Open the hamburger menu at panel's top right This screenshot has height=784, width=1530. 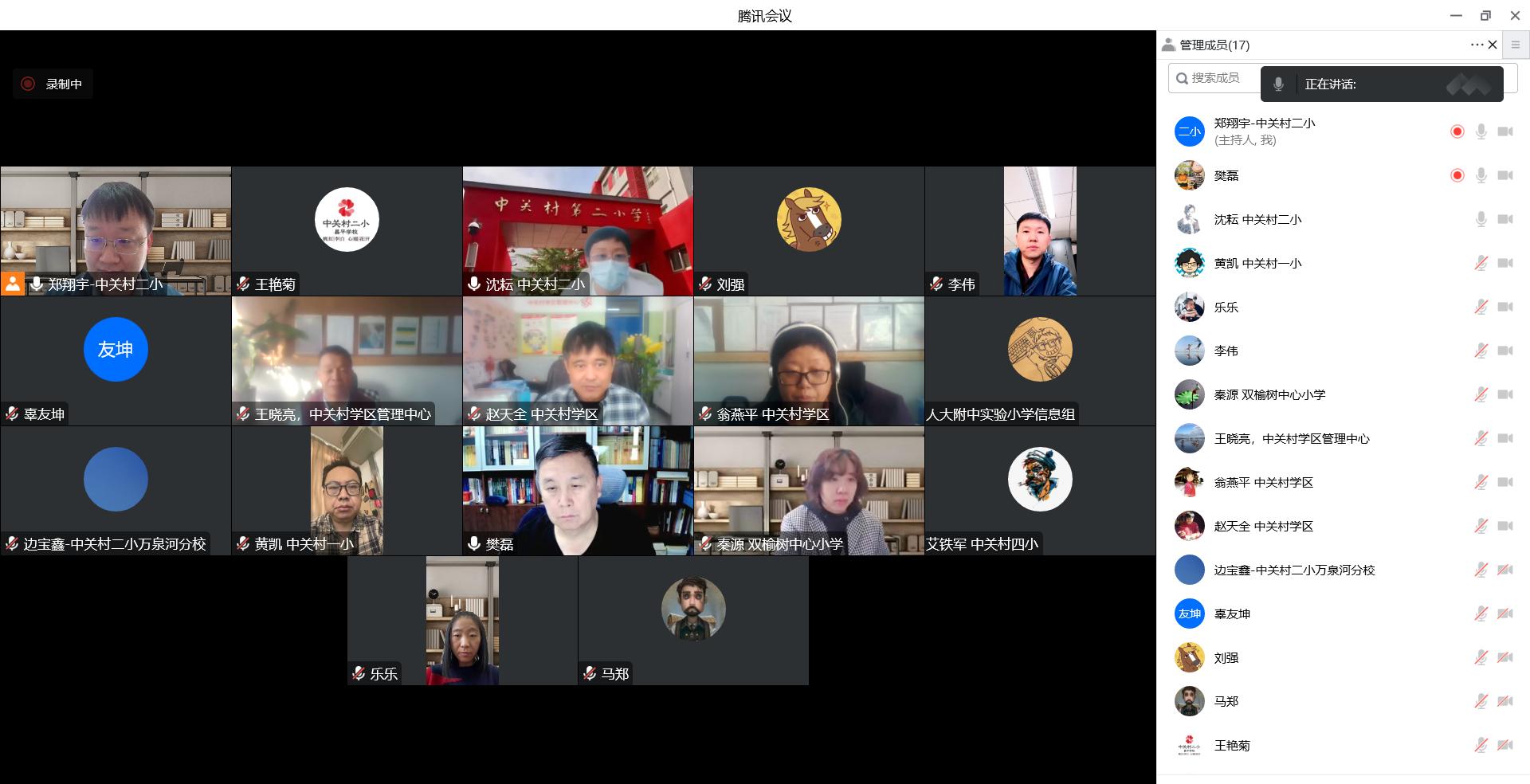click(1516, 45)
